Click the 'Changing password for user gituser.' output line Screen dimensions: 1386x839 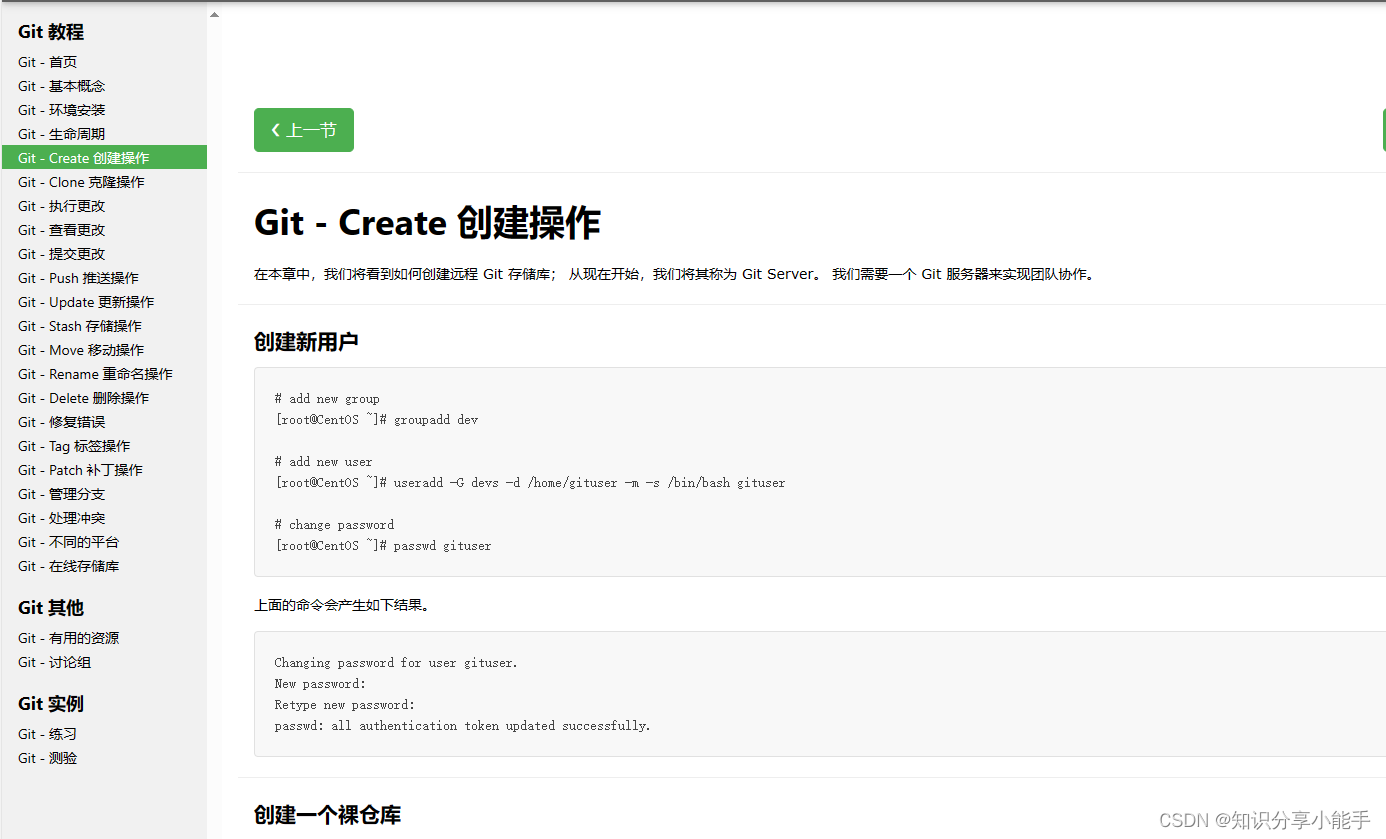[396, 663]
